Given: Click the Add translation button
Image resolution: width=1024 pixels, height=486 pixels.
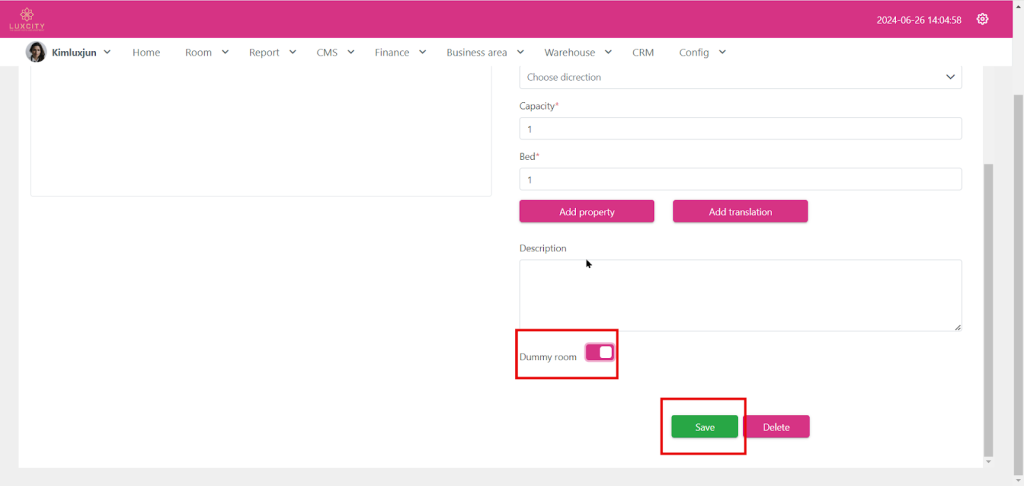Looking at the screenshot, I should (740, 211).
